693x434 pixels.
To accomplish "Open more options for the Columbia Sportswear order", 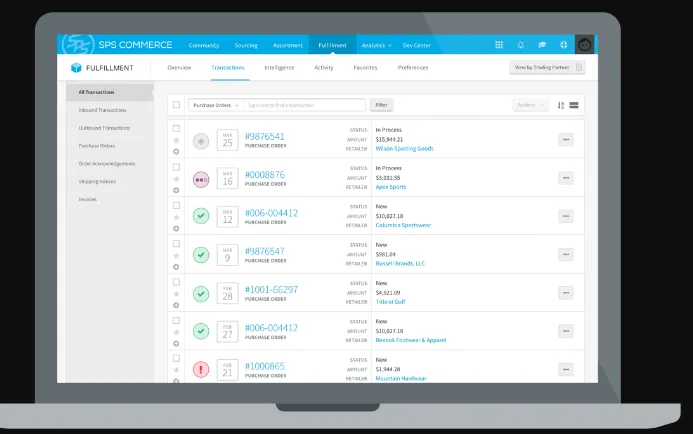I will pos(566,216).
